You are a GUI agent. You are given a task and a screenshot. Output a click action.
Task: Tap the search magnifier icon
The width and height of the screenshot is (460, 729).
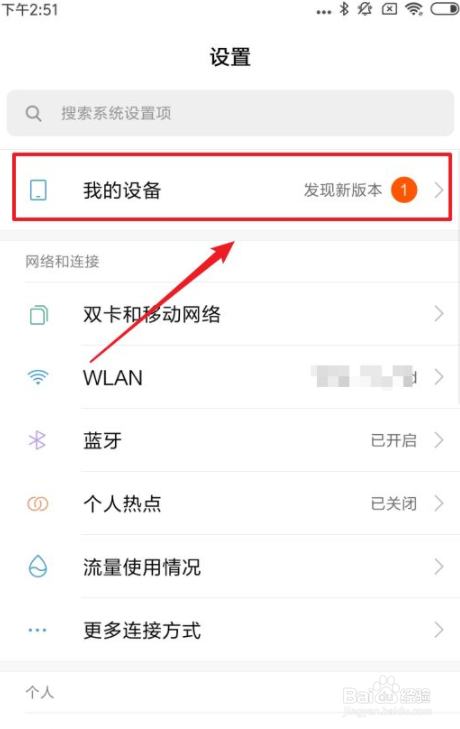33,113
